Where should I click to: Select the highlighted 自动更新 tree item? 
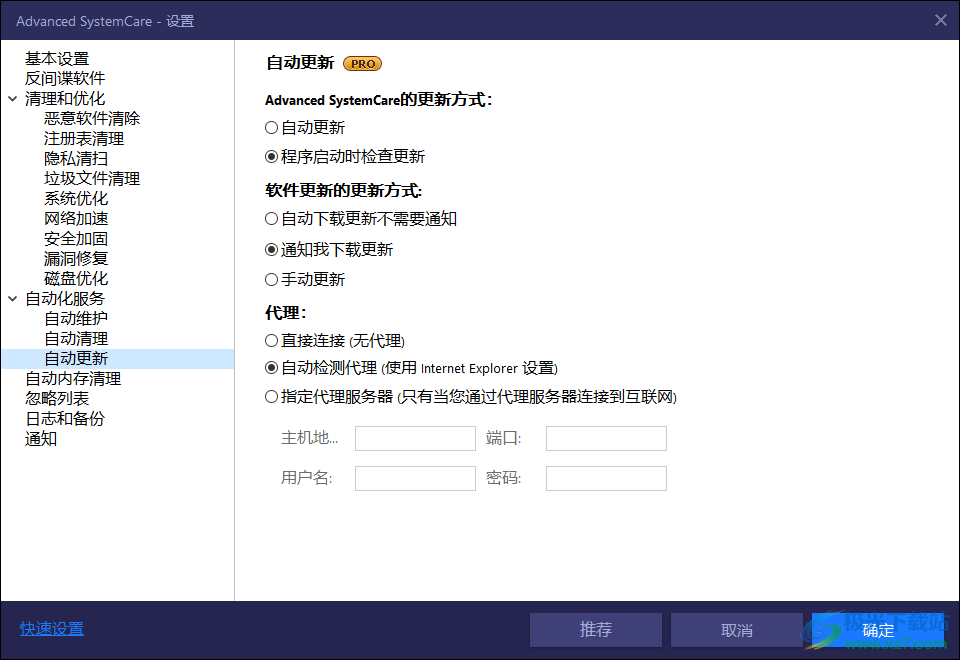pyautogui.click(x=76, y=359)
